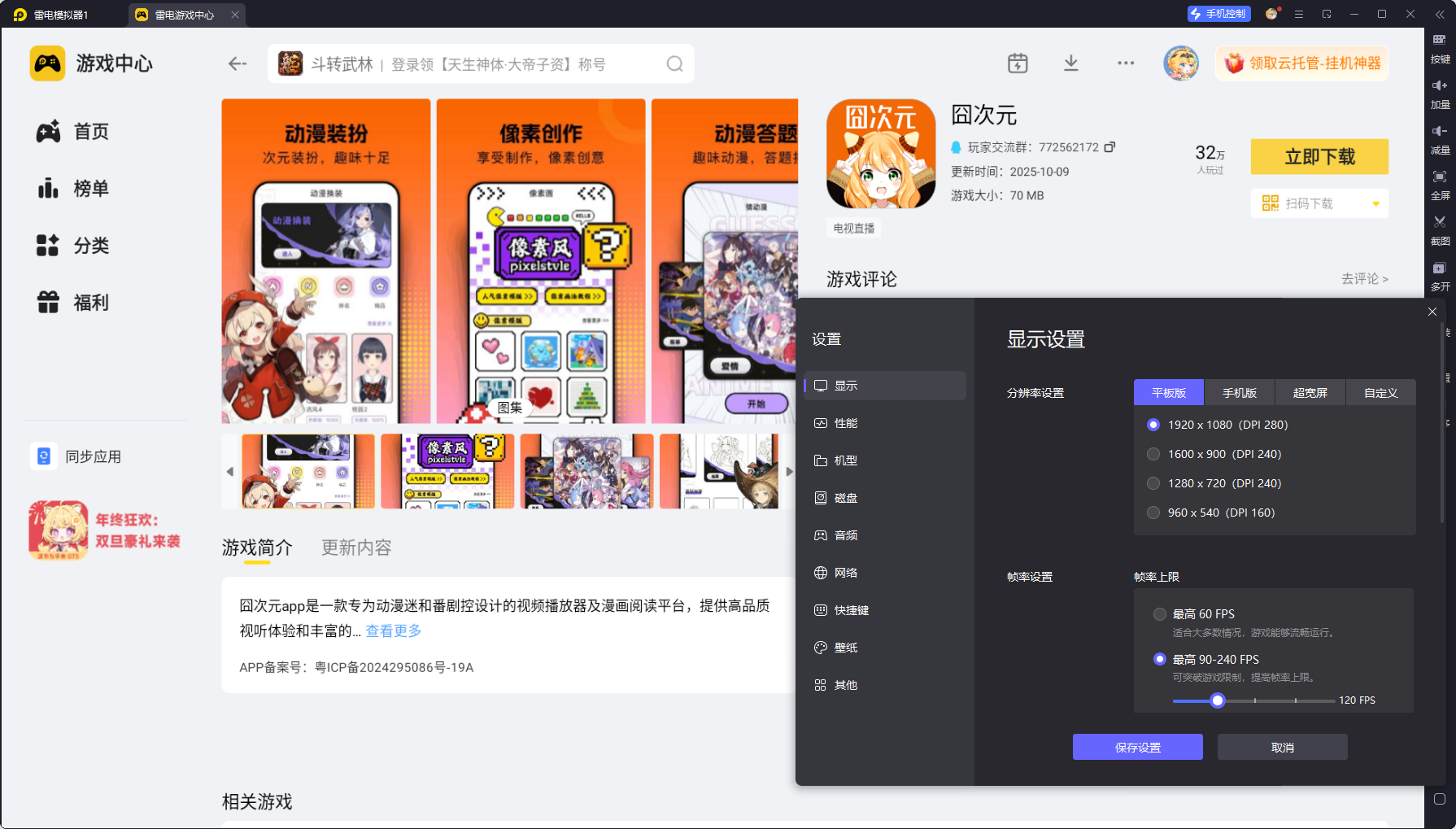Click the title bar avatar with red dot
Viewport: 1456px width, 829px height.
tap(1271, 14)
